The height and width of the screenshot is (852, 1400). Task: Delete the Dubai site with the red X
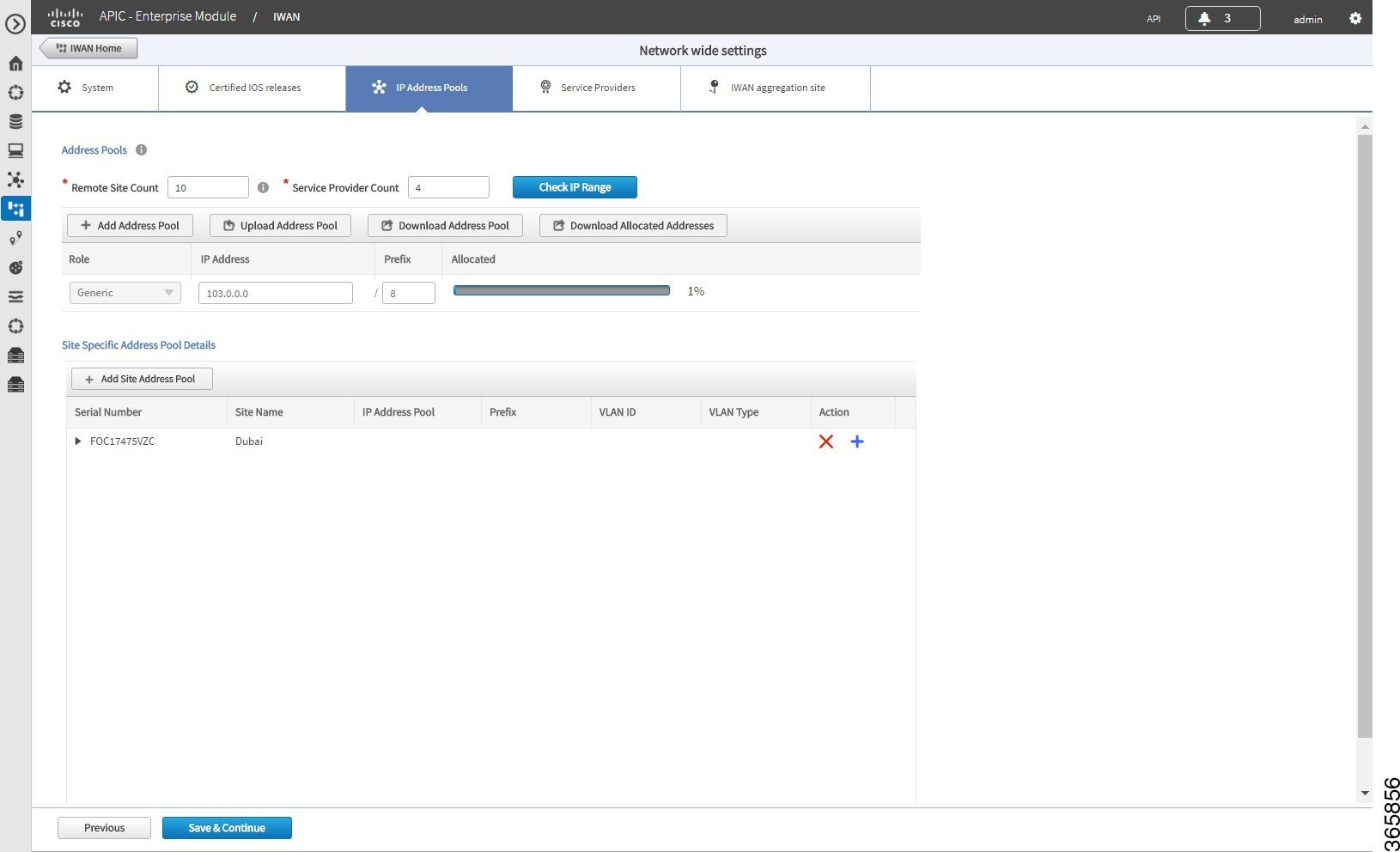[x=826, y=441]
